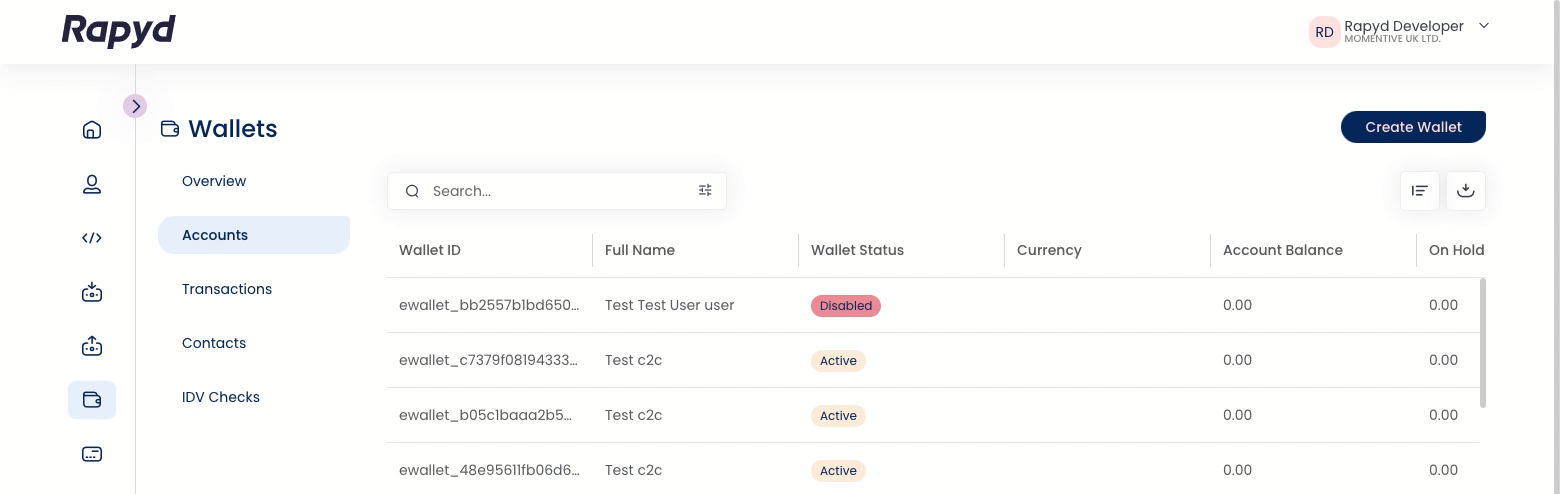This screenshot has width=1560, height=494.
Task: Sort by Wallet Status column header
Action: (857, 250)
